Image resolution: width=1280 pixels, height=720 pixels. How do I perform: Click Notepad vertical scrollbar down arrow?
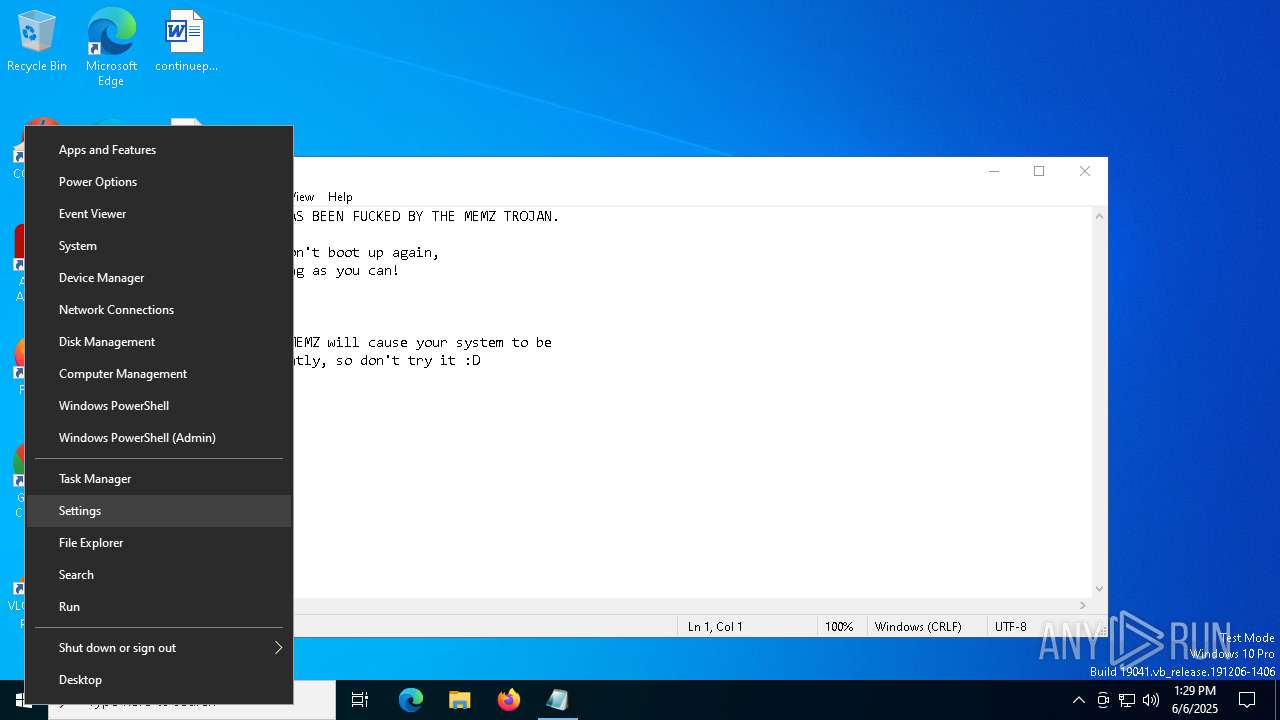click(1100, 589)
